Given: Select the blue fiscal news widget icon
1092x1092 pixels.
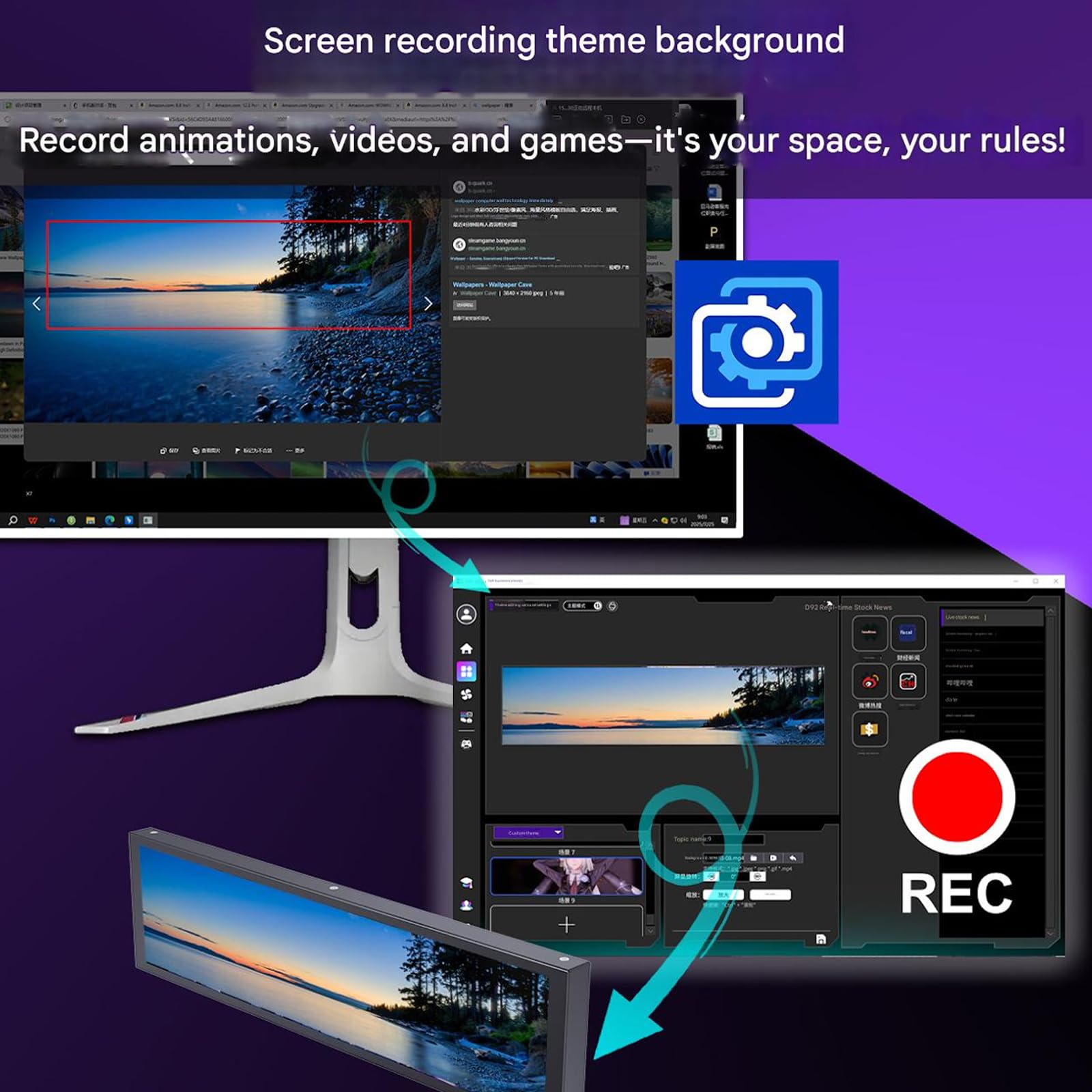Looking at the screenshot, I should [908, 633].
